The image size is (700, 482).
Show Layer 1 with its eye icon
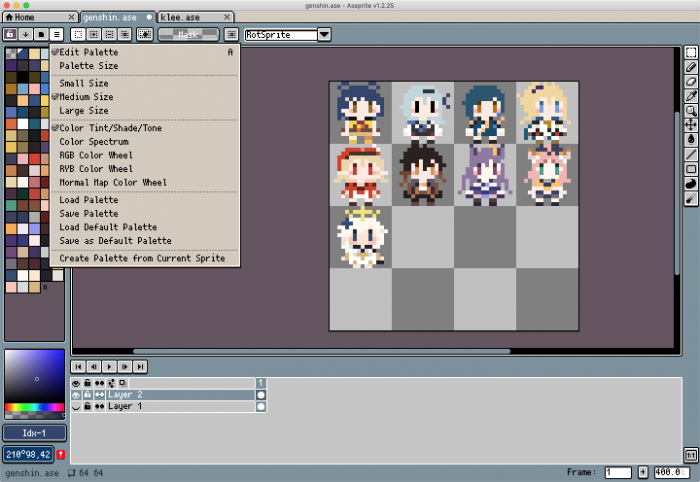76,407
